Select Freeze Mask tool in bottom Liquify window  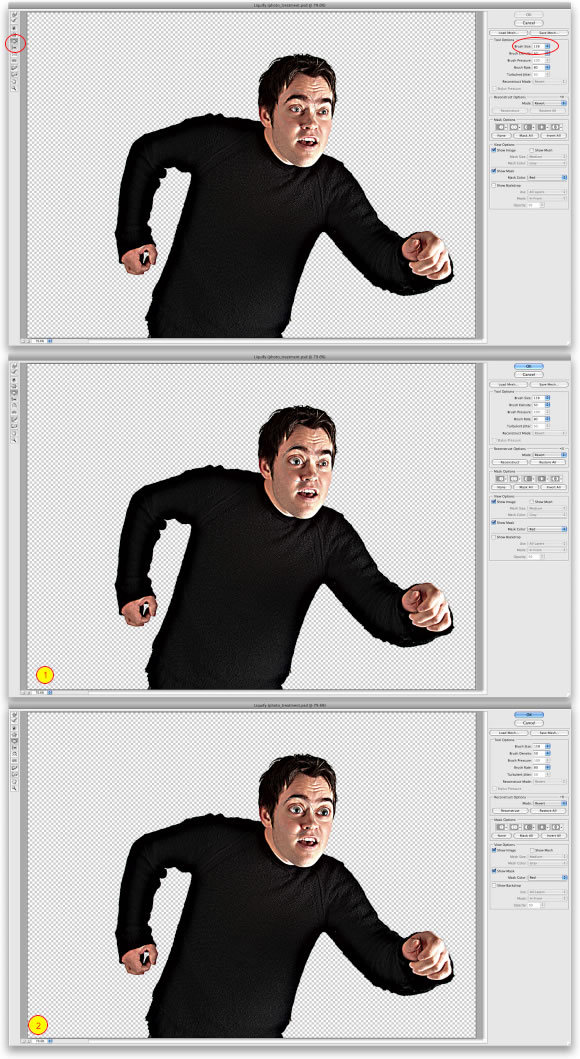14,767
